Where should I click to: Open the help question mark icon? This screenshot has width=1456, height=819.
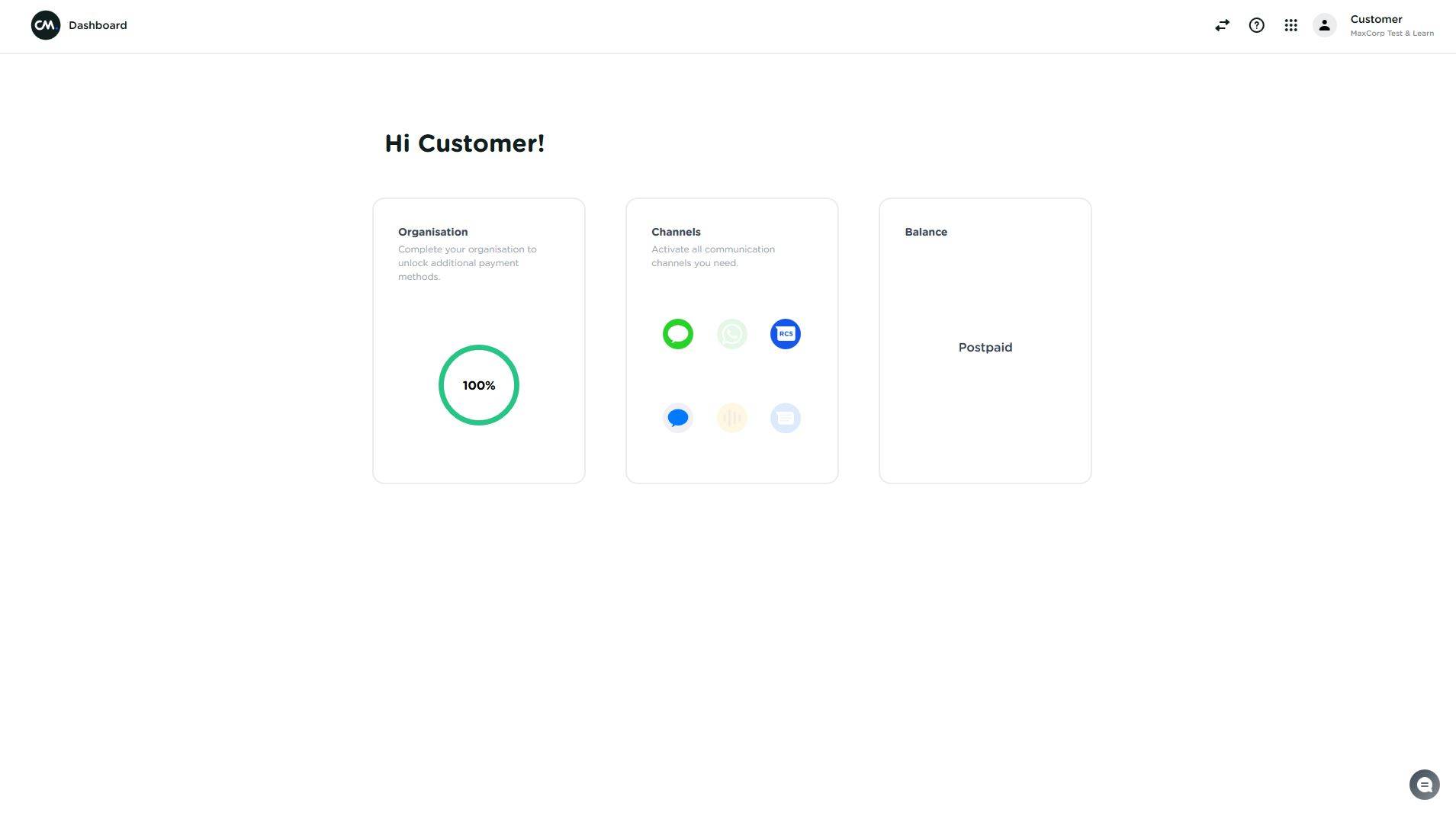point(1256,25)
